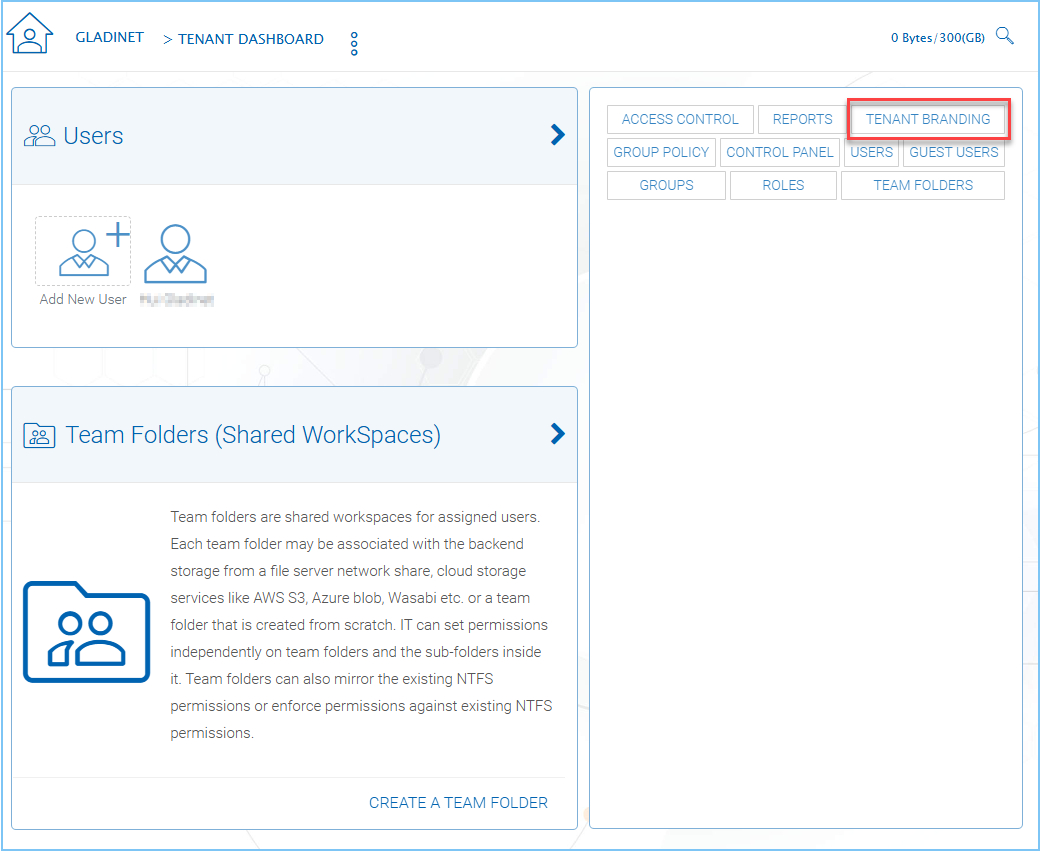Click the Add New User icon
Screen dimensions: 1040x851
click(x=83, y=251)
